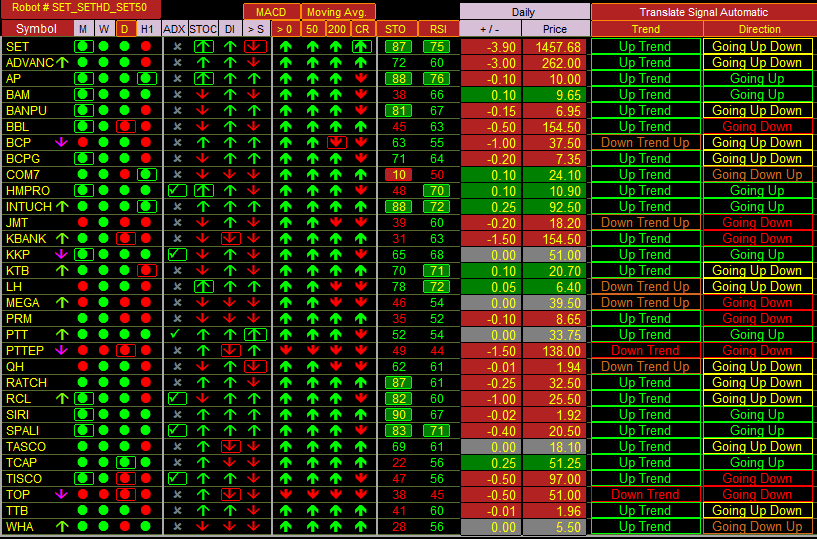
Task: Click the STO column header
Action: pyautogui.click(x=398, y=29)
